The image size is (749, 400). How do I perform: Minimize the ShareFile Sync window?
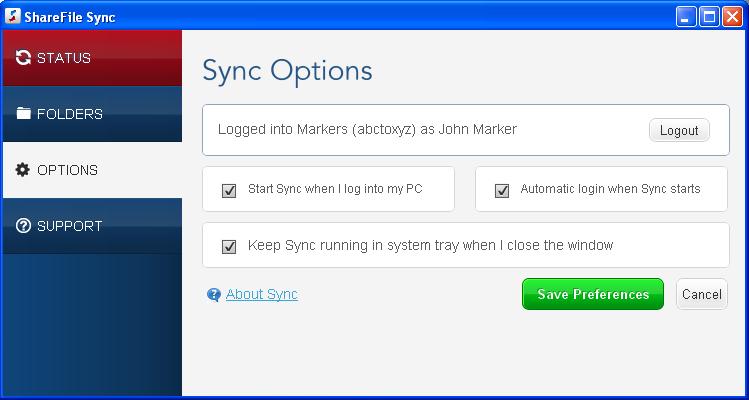[686, 18]
